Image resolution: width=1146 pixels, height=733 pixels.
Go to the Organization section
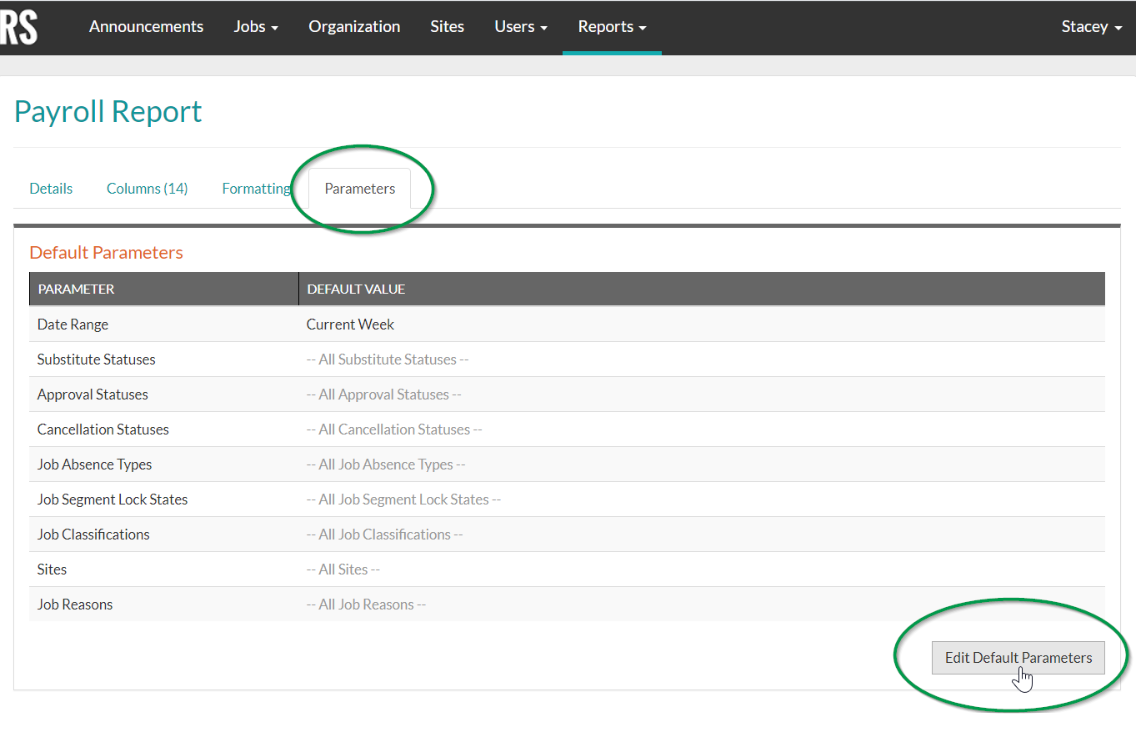pyautogui.click(x=354, y=27)
